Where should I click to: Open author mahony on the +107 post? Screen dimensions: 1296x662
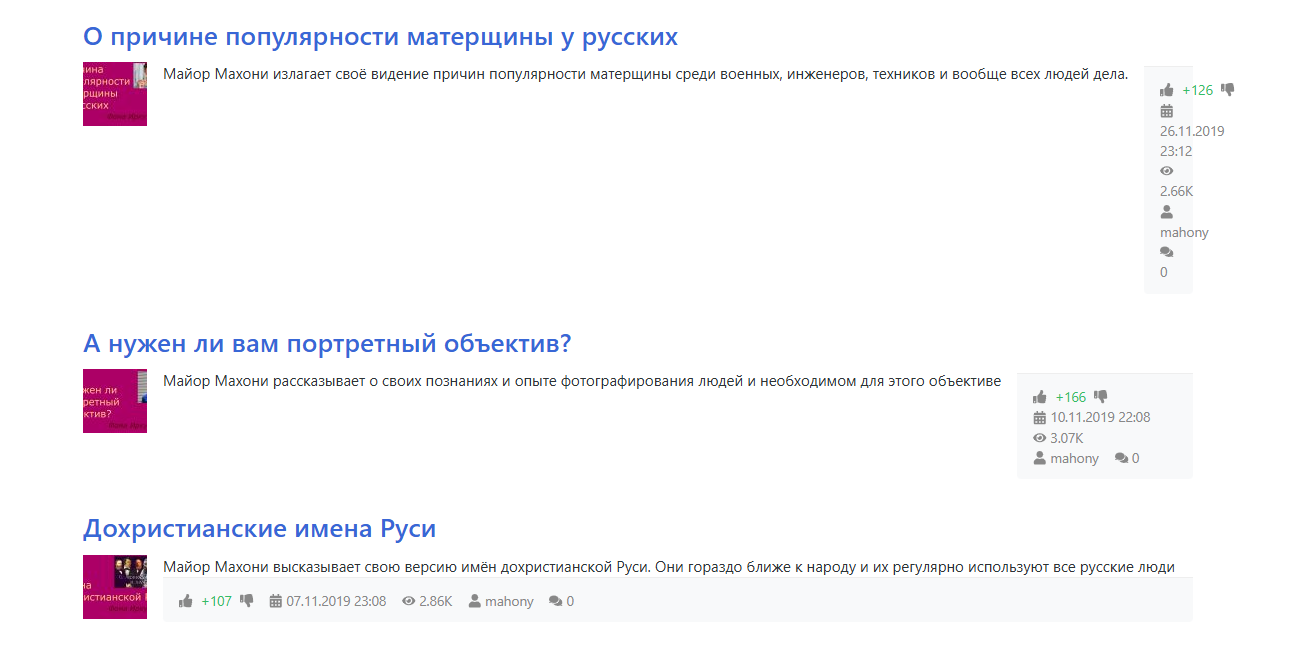510,601
